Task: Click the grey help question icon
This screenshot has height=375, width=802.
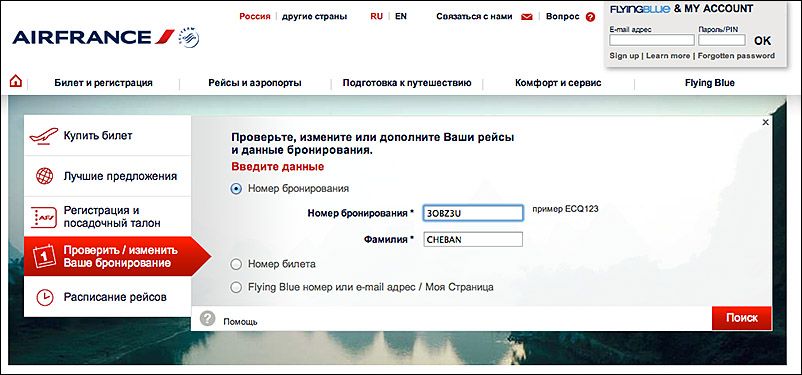Action: coord(207,319)
